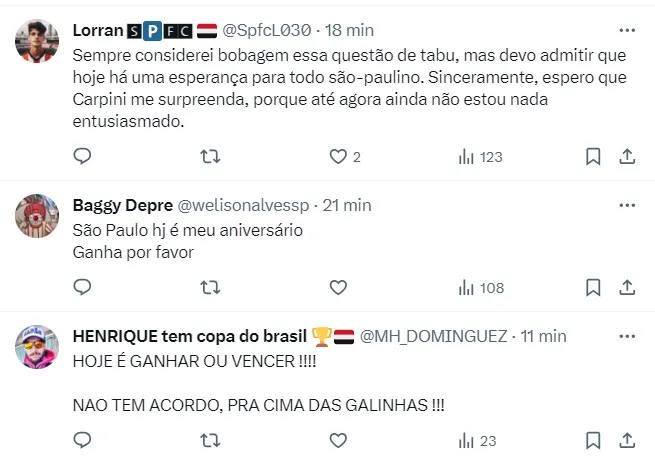Open more options on Lorran's tweet

click(627, 29)
